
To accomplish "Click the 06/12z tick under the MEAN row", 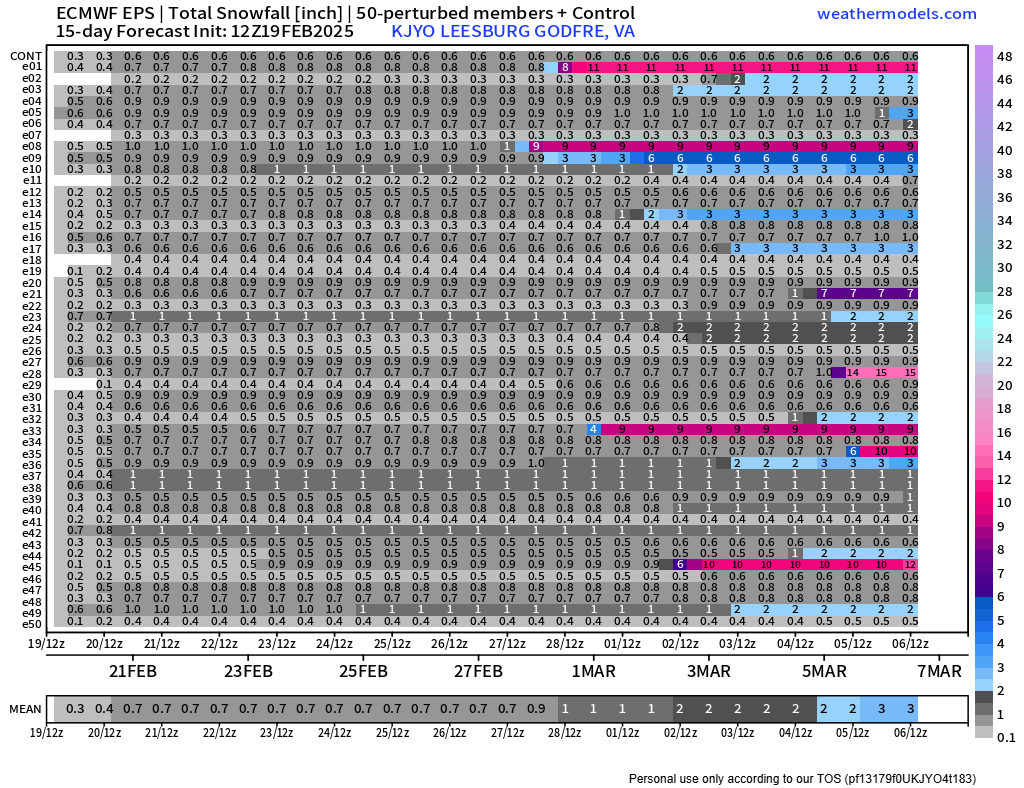I will 910,733.
